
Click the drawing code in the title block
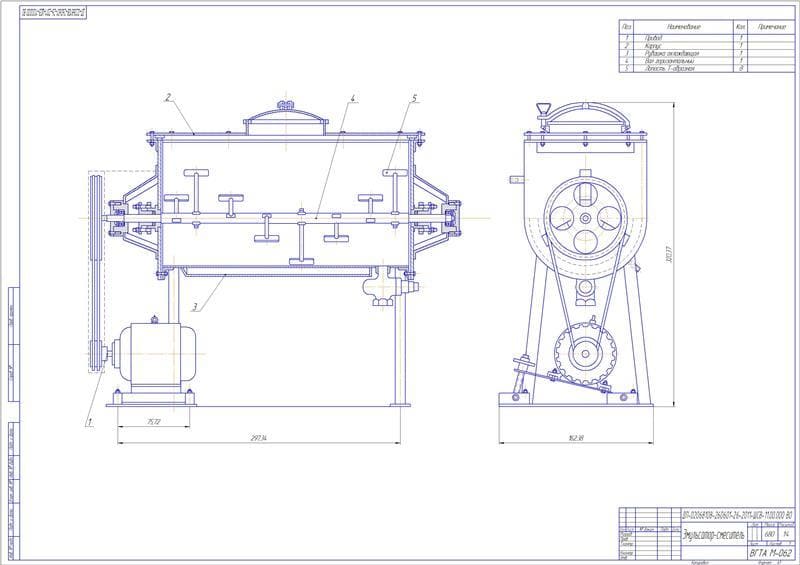(738, 513)
